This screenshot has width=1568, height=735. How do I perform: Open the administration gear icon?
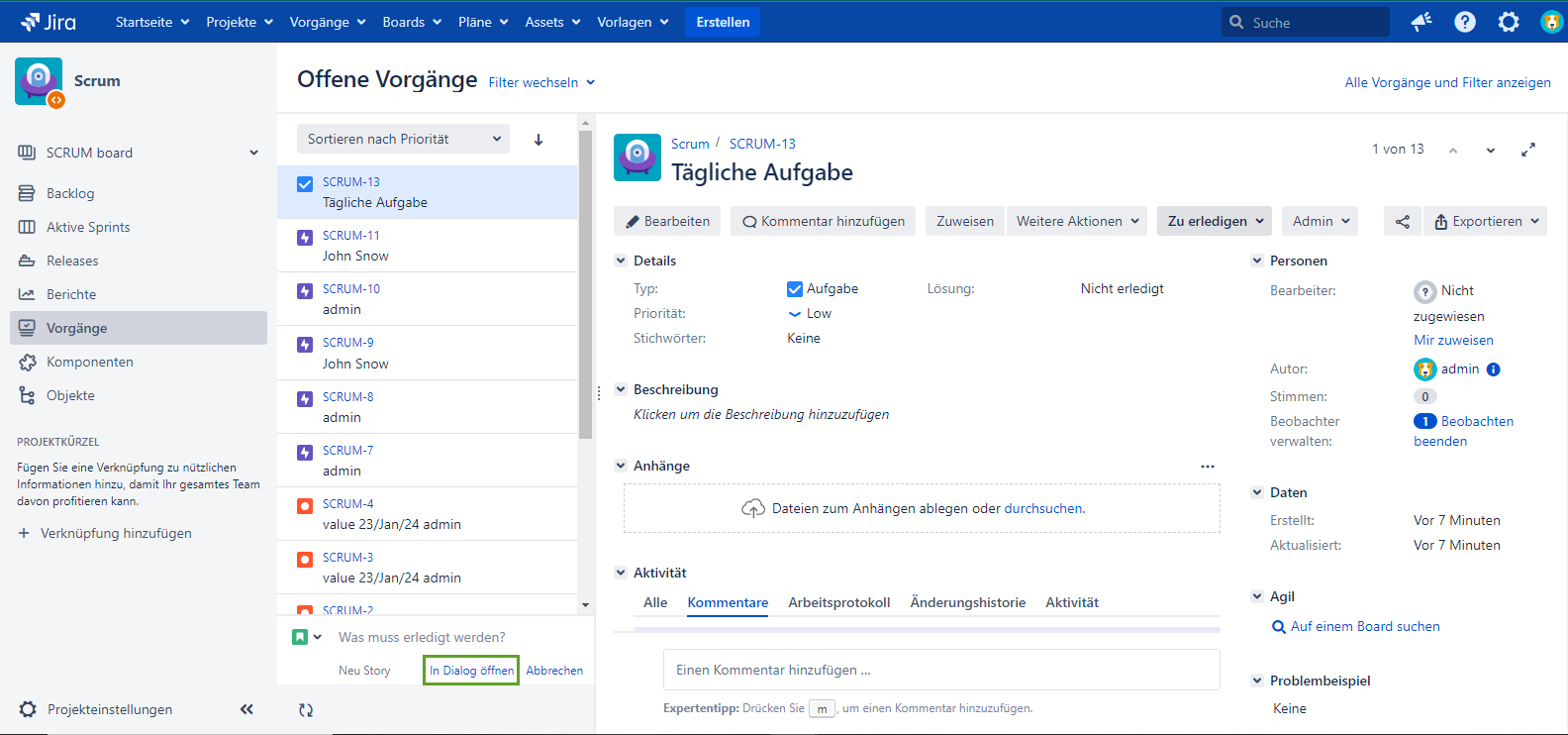pyautogui.click(x=1509, y=22)
